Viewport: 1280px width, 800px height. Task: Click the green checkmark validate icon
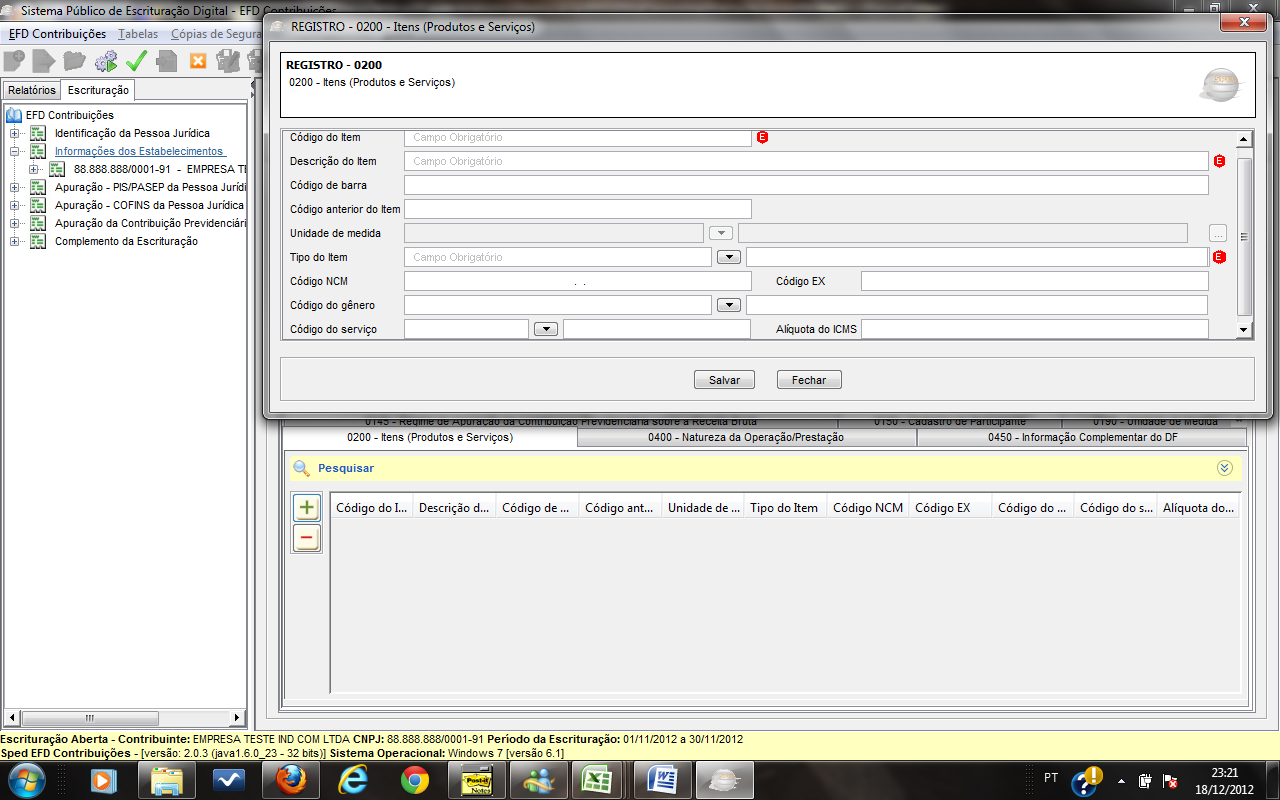tap(136, 62)
